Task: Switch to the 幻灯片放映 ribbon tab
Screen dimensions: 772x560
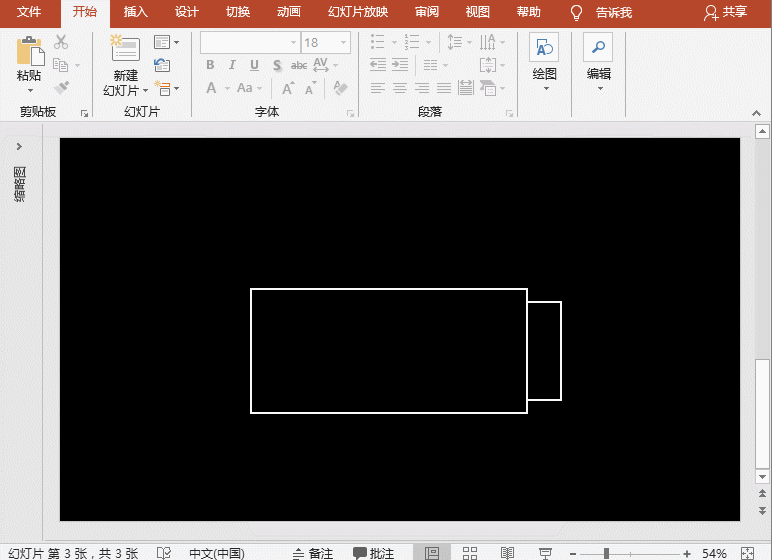Action: click(358, 12)
